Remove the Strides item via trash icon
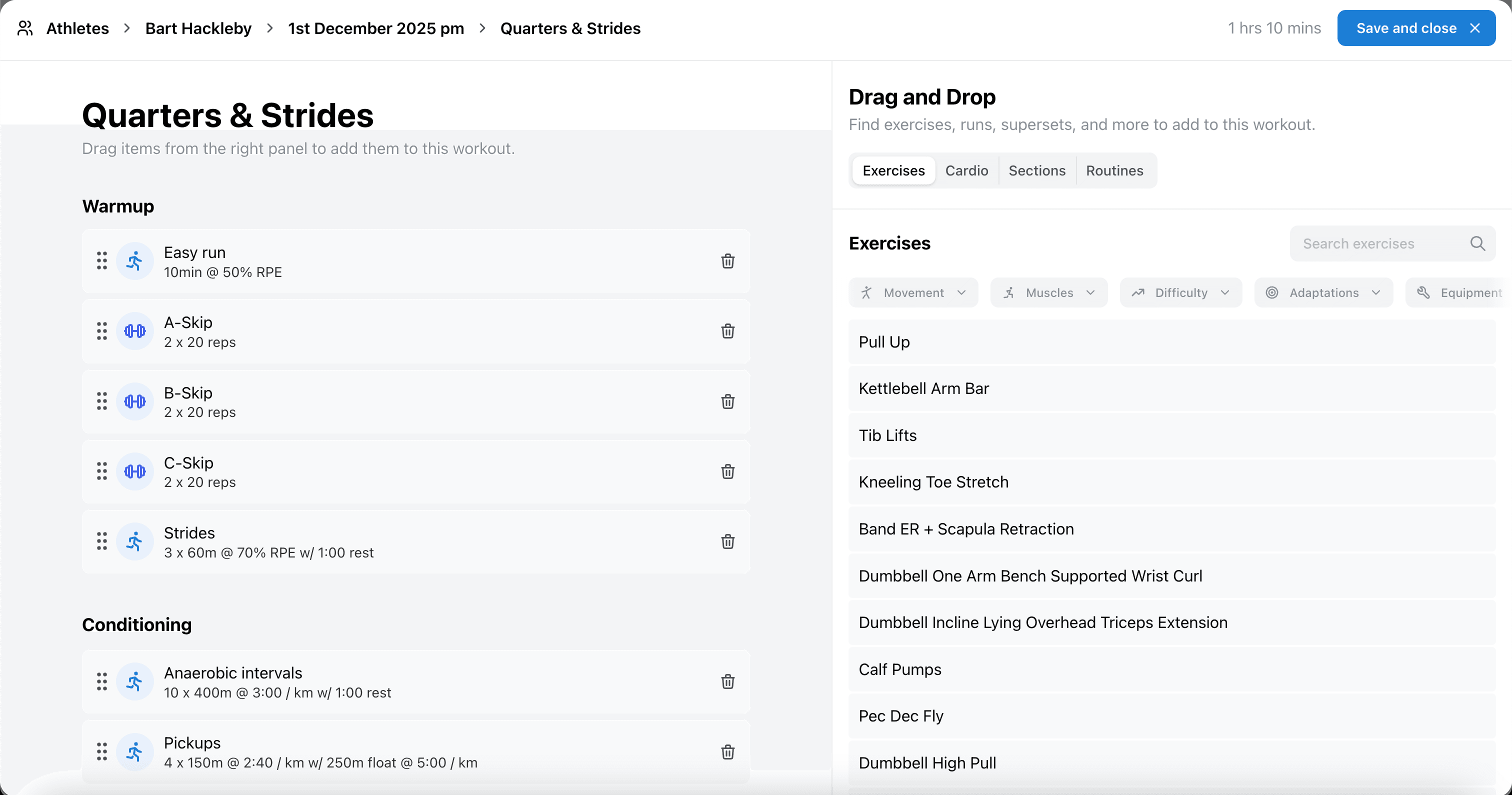 [x=727, y=541]
